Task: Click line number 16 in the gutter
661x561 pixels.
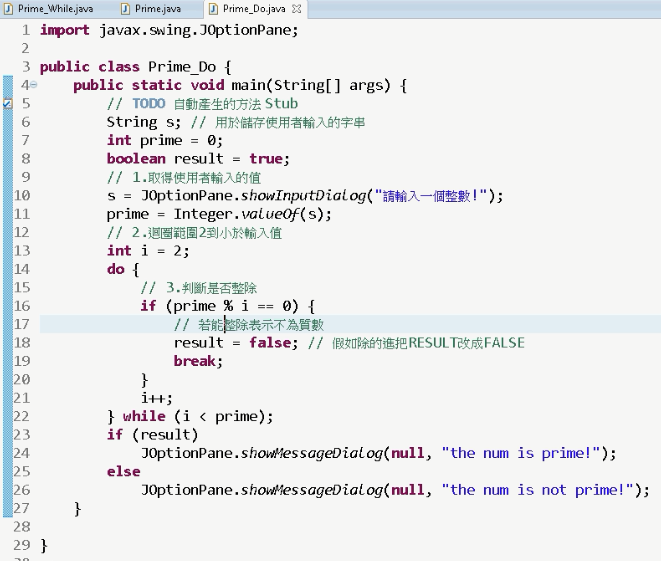Action: (x=22, y=306)
